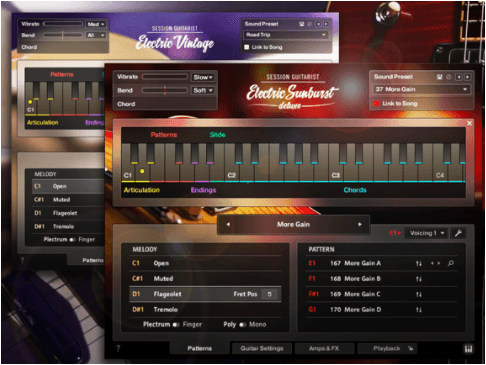Viewport: 486px width, 365px height.
Task: Select C#1 Muted in Electric Vintage melody list
Action: pyautogui.click(x=68, y=200)
